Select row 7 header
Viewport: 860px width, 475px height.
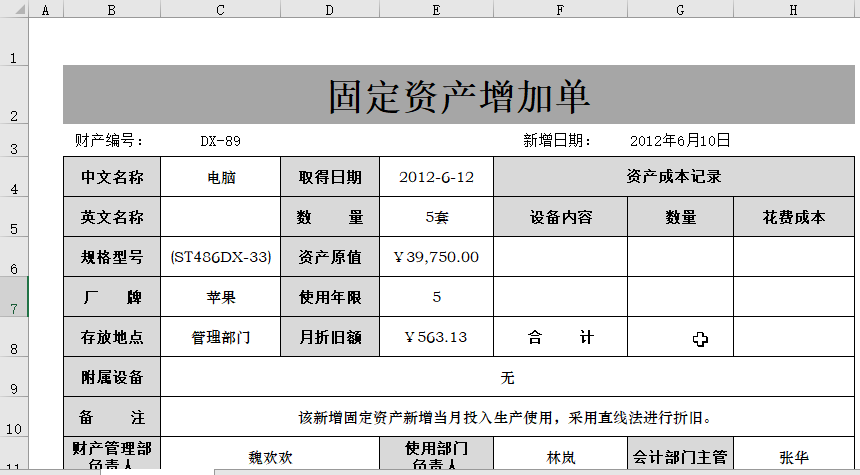14,297
